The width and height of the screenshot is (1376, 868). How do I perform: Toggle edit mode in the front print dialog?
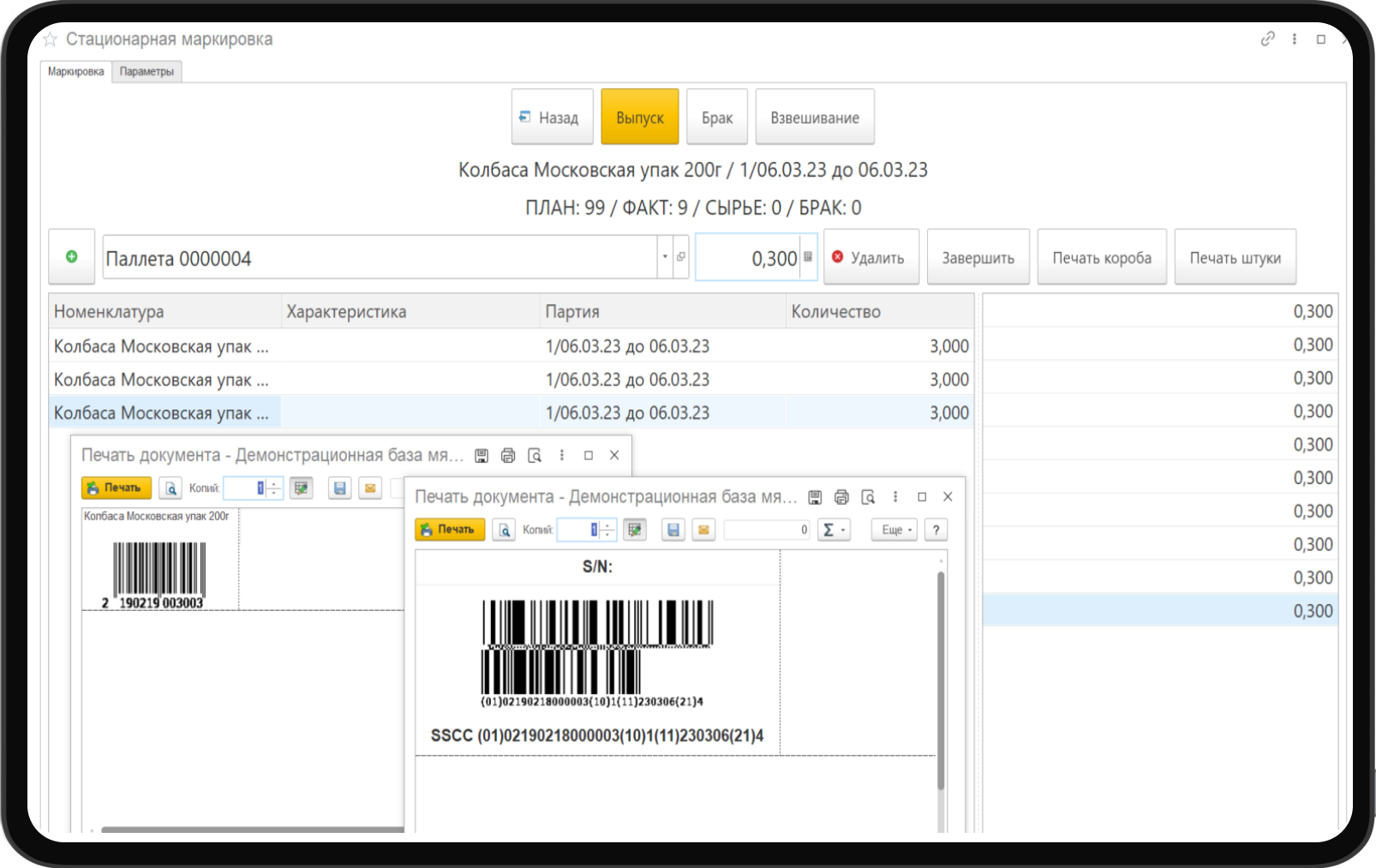(x=634, y=530)
